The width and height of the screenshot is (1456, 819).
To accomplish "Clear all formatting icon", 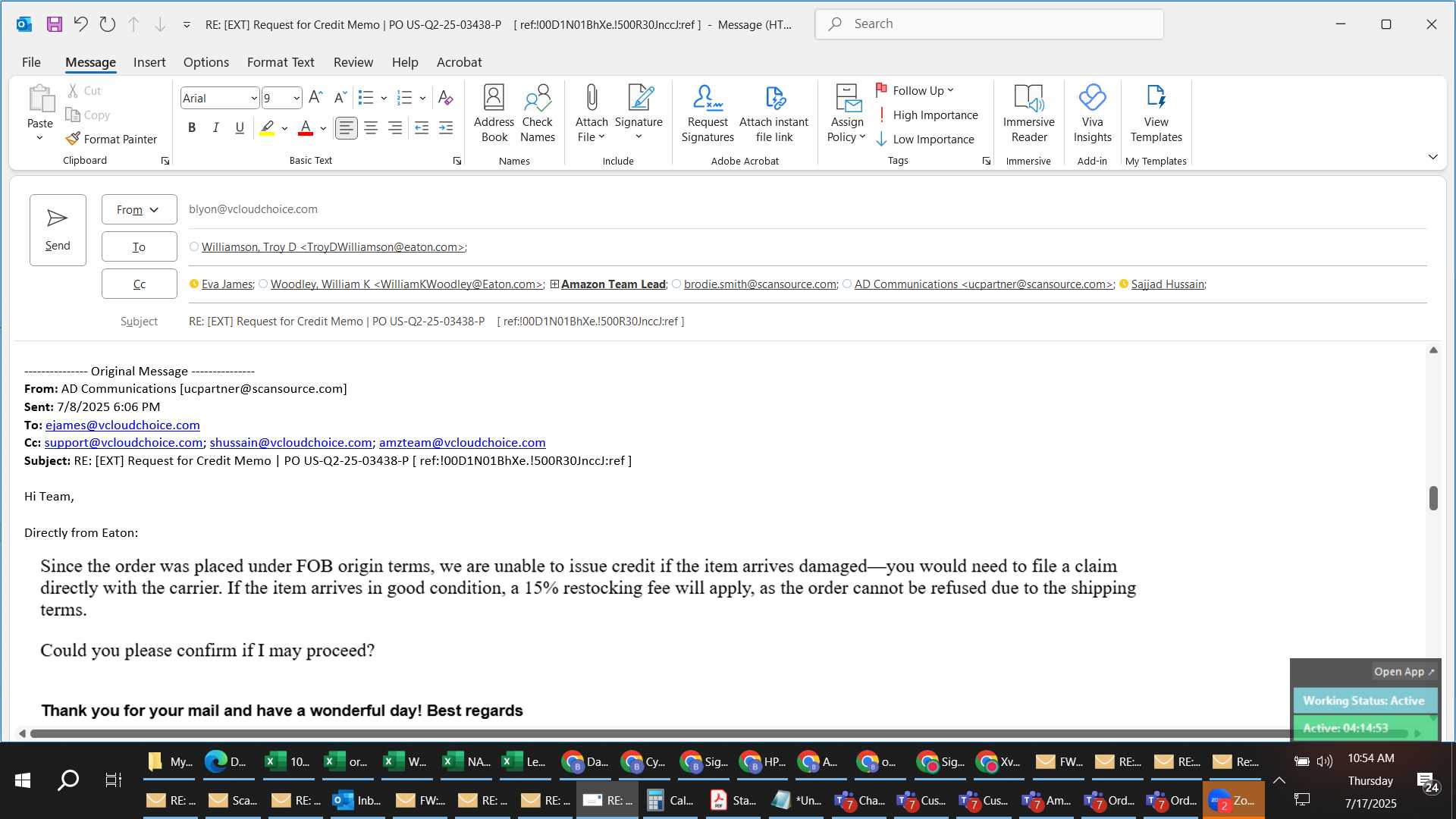I will click(x=446, y=97).
